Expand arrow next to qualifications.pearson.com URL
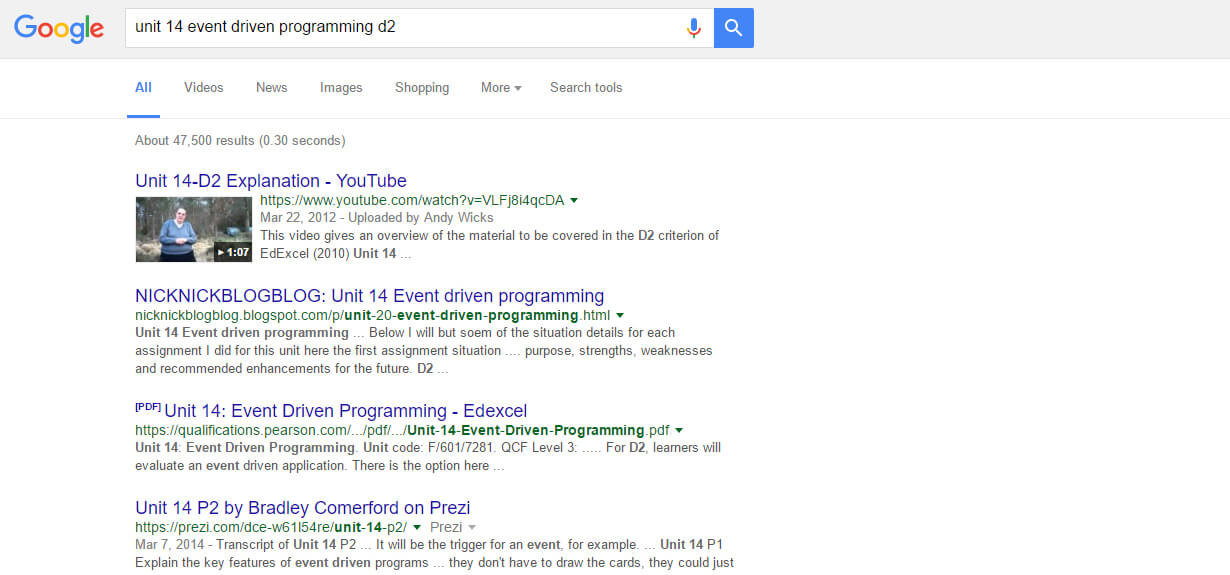The width and height of the screenshot is (1230, 575). pyautogui.click(x=680, y=430)
